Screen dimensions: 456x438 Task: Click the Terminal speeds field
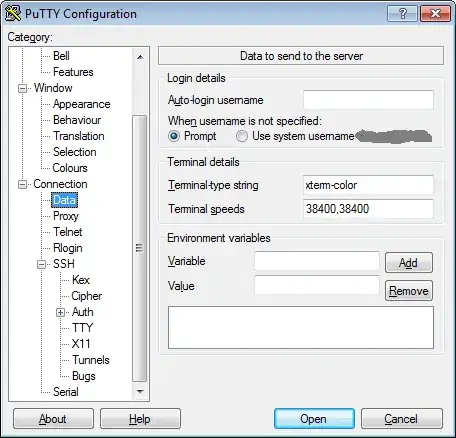pos(368,209)
